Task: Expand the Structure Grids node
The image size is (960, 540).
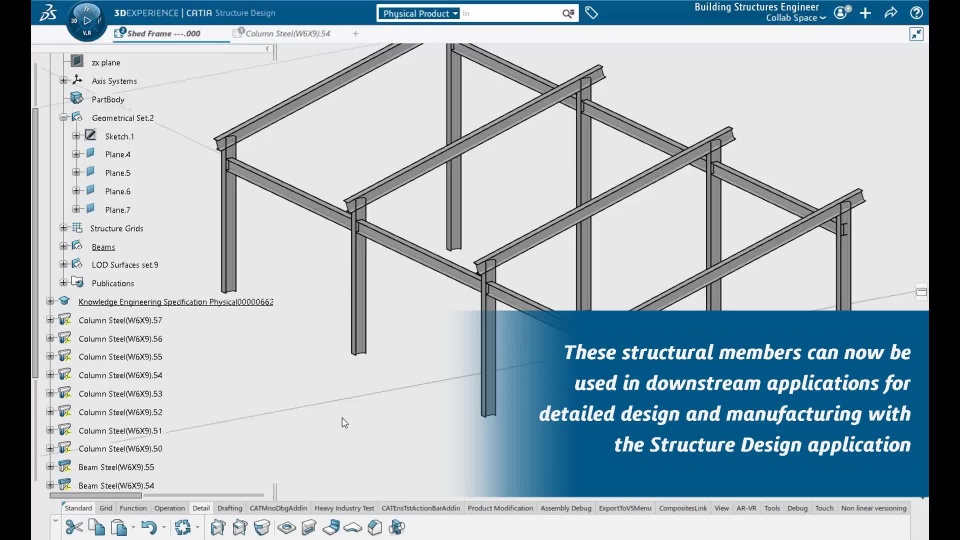Action: click(x=64, y=228)
